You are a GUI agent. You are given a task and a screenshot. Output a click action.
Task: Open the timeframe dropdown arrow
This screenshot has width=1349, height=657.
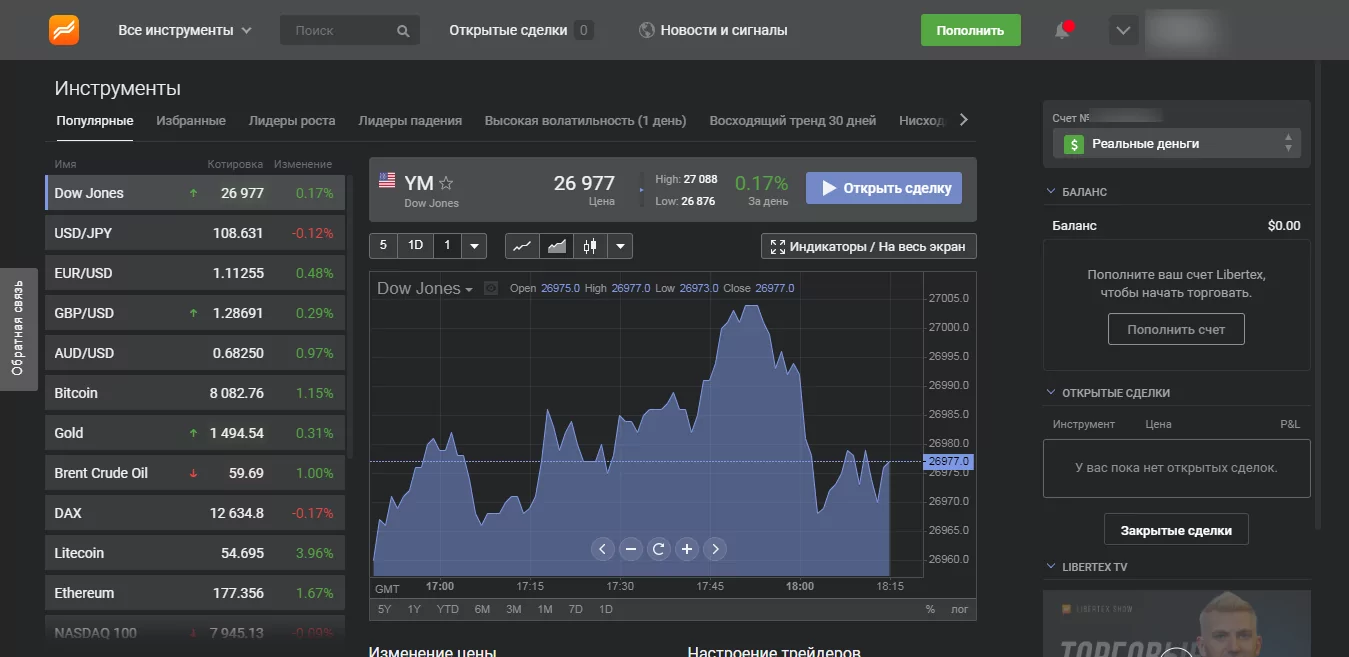[x=474, y=245]
